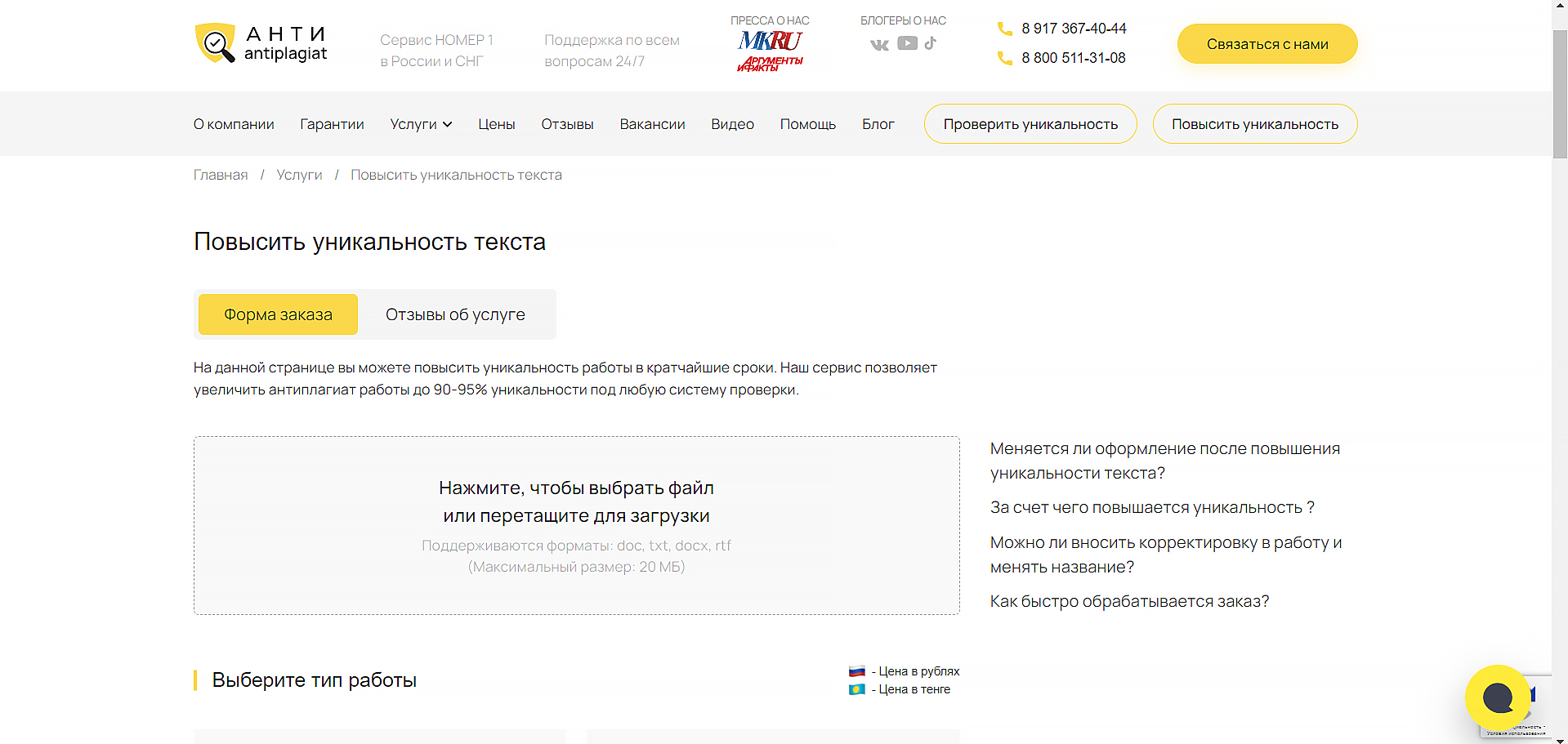Open the Anti antiplagiat logo homepage
Image resolution: width=1568 pixels, height=744 pixels.
[x=261, y=43]
